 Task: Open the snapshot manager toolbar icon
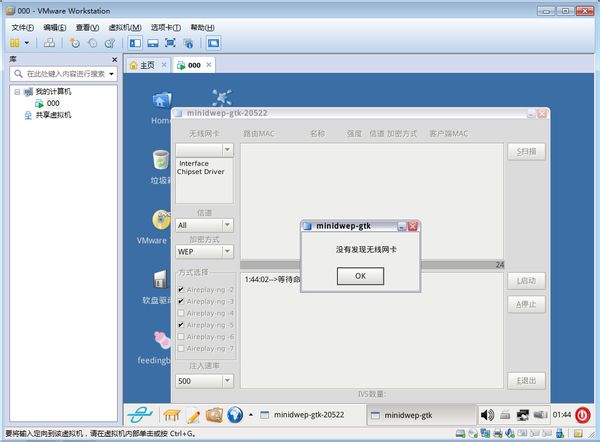coord(110,43)
